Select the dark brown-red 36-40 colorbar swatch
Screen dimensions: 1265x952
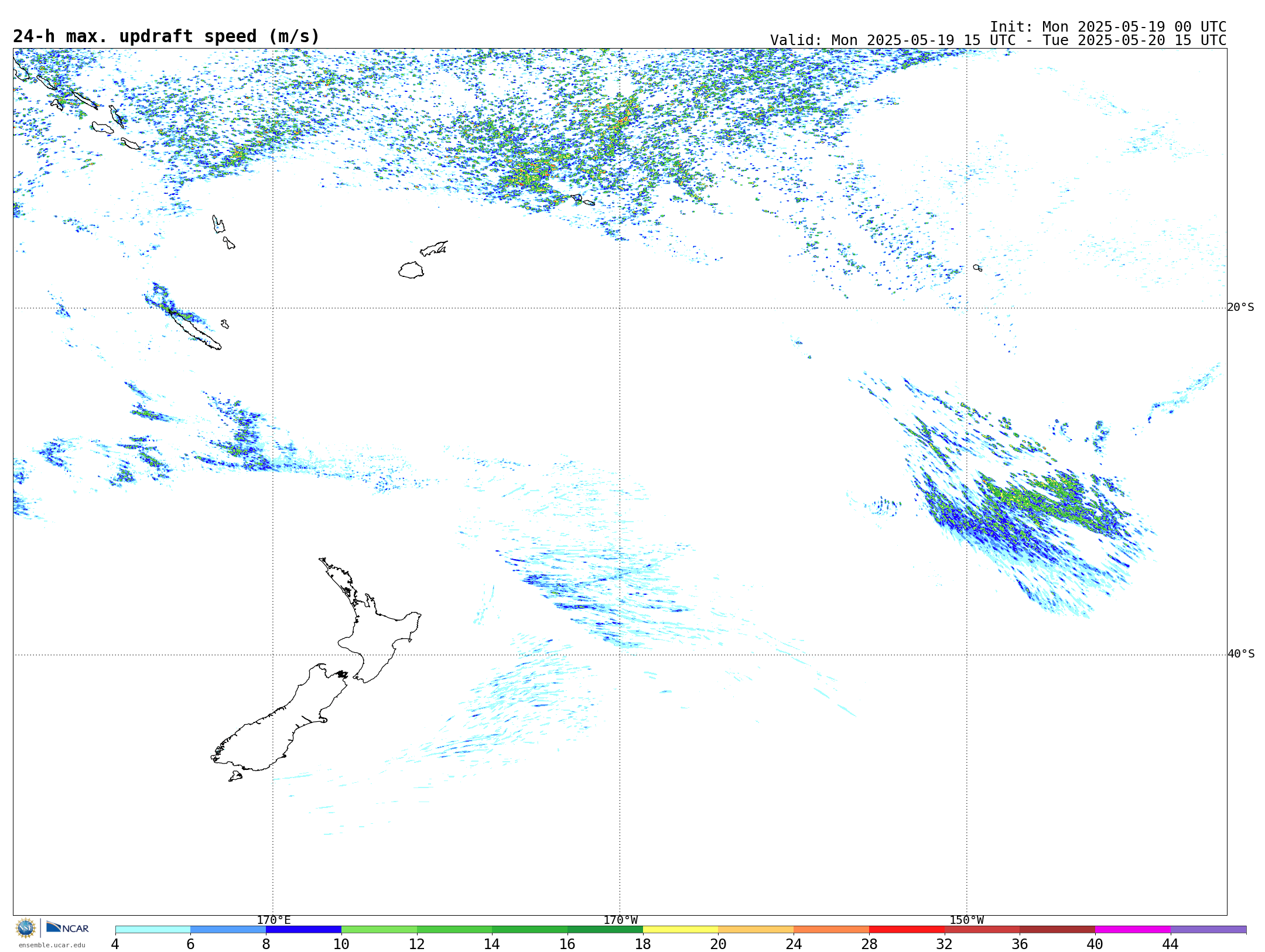1058,930
